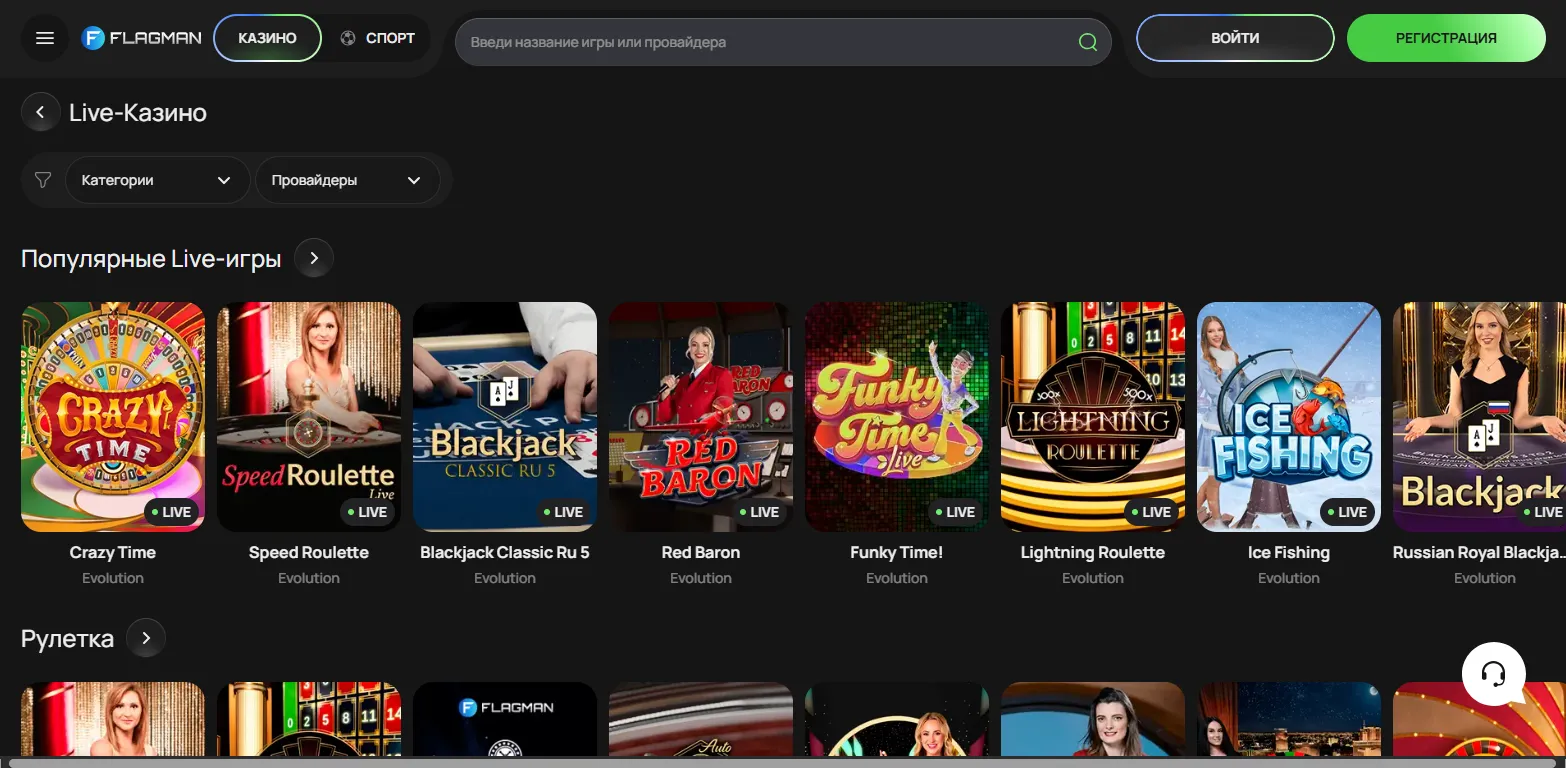Click Evolution provider under Red Baron
This screenshot has height=768, width=1566.
tap(701, 578)
